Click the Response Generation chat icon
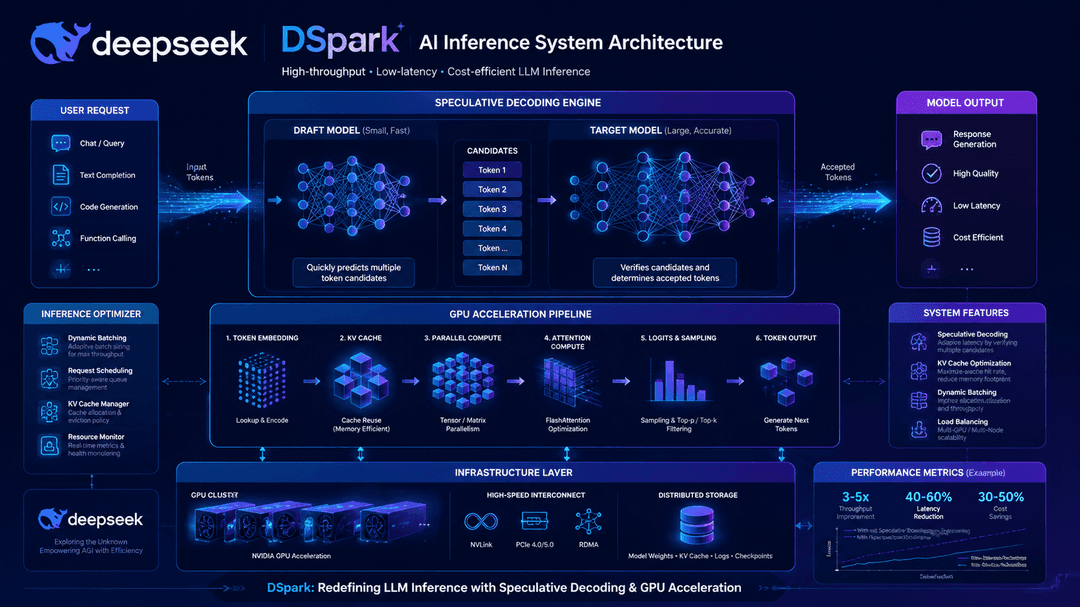Screen dimensions: 1080x607 coord(931,140)
